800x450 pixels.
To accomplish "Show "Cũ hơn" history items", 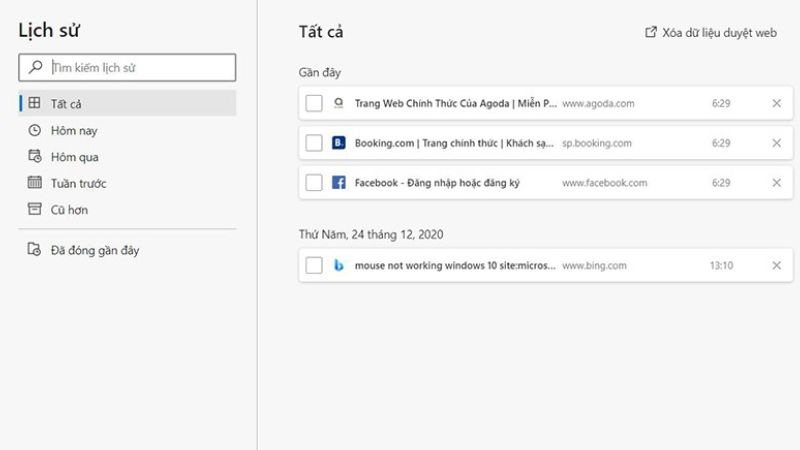I will (x=69, y=210).
